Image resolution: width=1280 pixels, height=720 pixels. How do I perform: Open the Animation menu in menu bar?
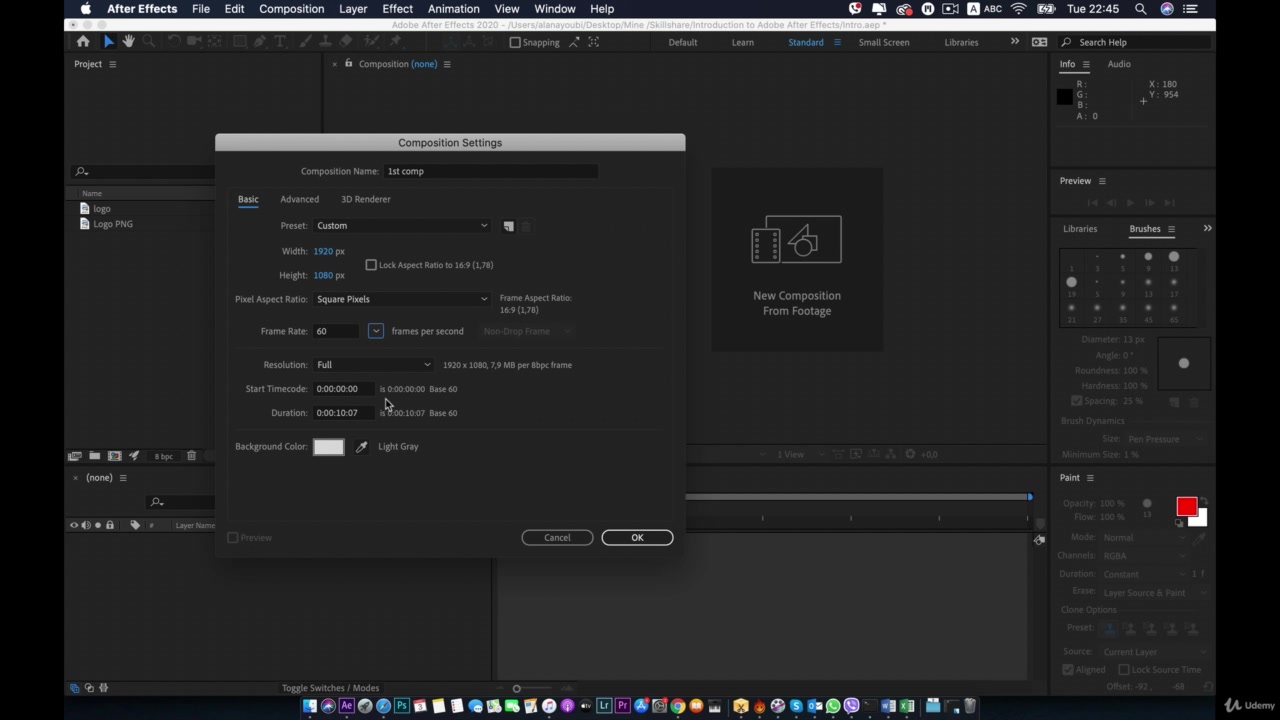[x=453, y=9]
